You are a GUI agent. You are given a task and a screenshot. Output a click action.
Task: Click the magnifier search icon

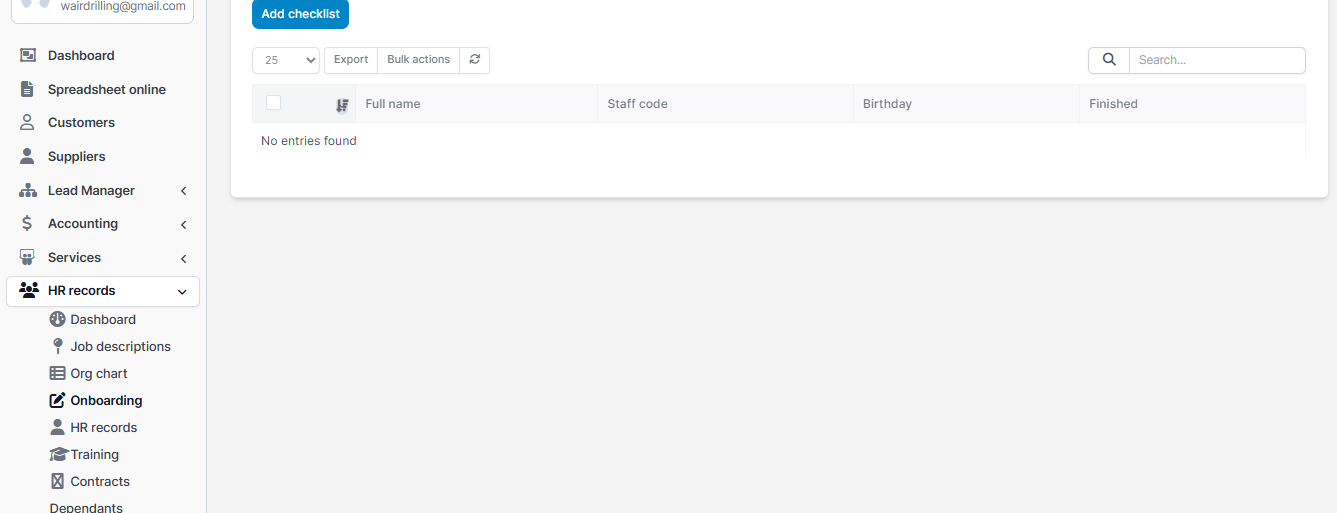coord(1109,60)
